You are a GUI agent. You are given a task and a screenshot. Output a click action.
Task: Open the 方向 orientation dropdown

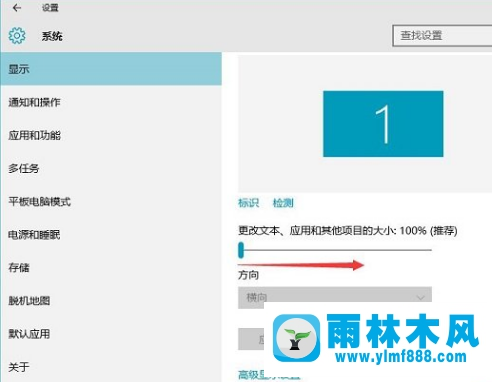coord(335,297)
